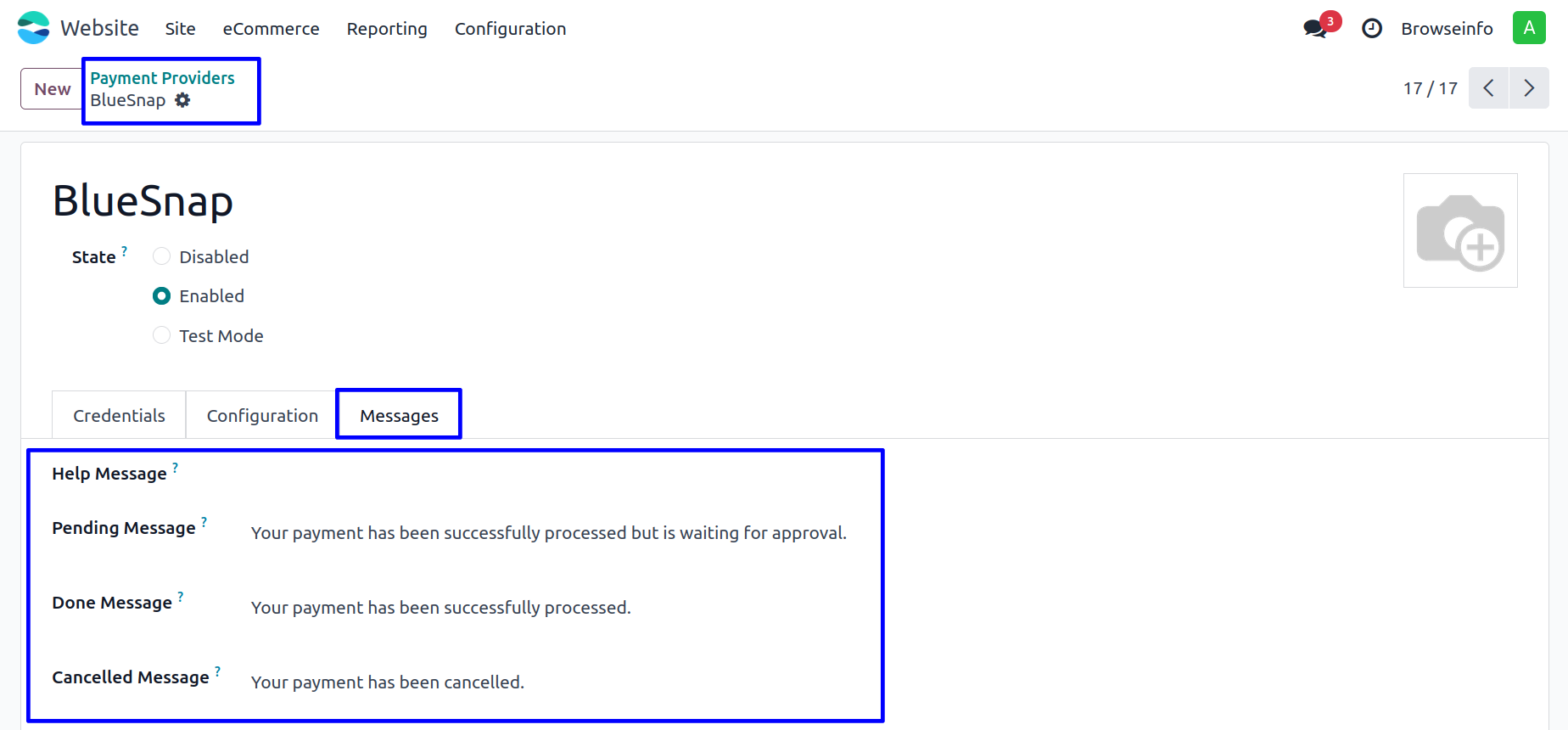Open the Site menu

180,29
